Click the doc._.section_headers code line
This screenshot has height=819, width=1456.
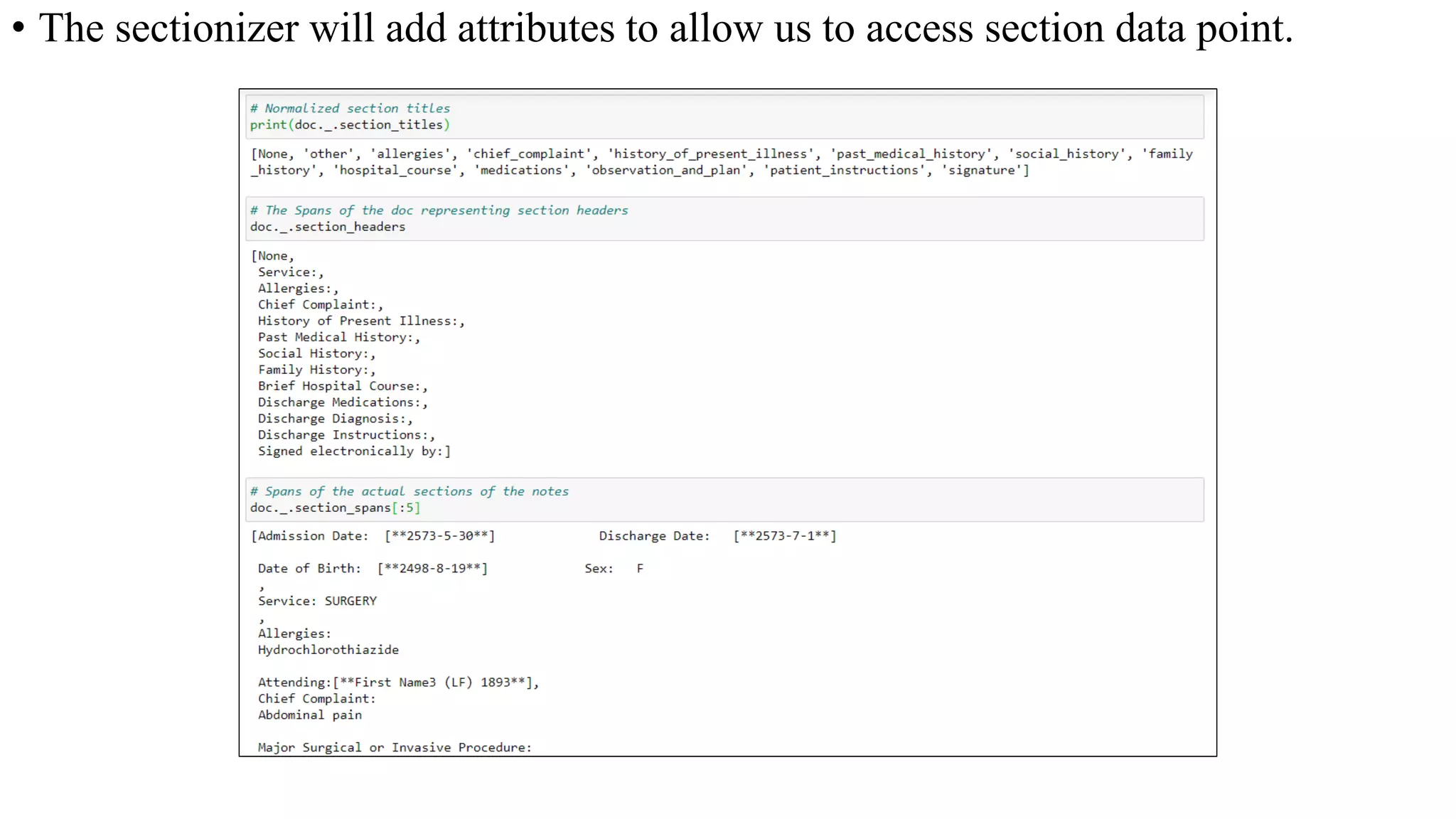328,227
